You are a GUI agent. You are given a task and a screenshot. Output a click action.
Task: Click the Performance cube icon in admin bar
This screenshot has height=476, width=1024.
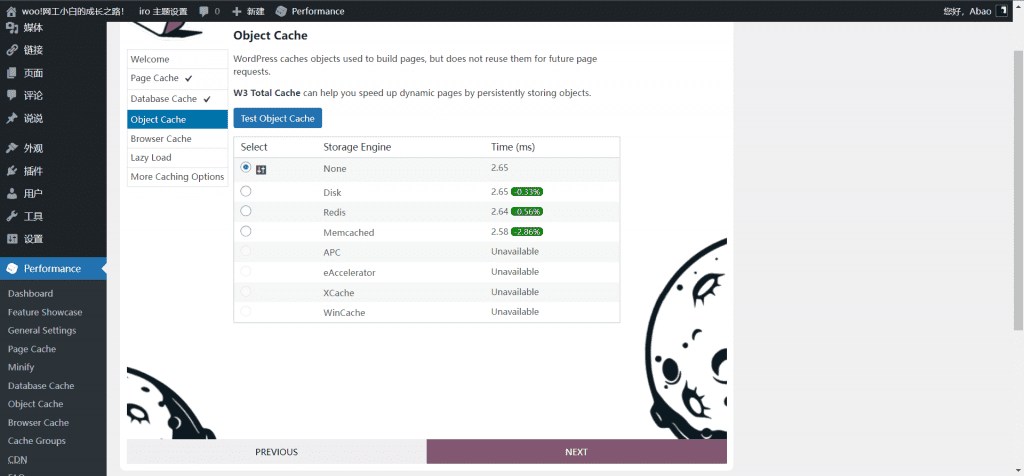click(281, 11)
